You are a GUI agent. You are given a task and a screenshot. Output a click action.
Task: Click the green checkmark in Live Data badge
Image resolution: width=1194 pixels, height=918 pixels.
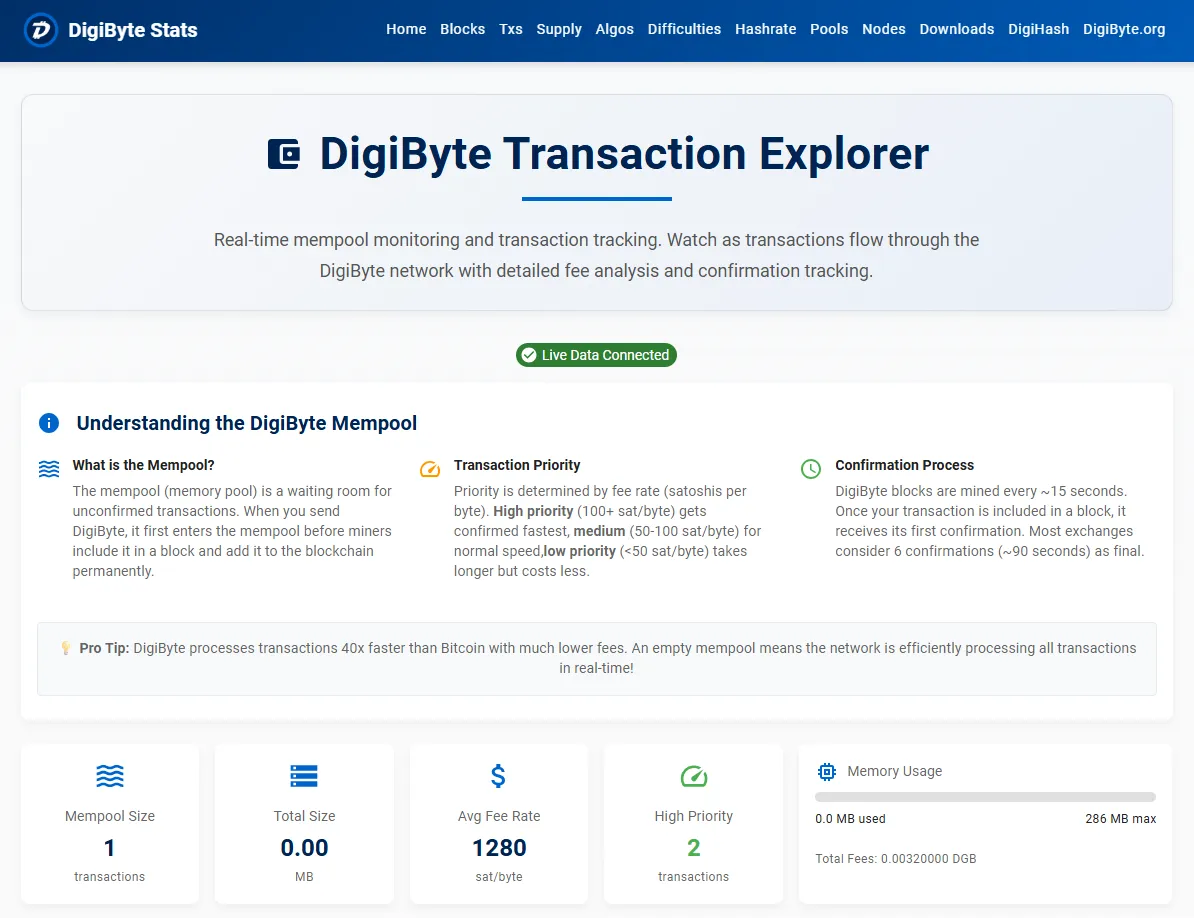tap(528, 355)
